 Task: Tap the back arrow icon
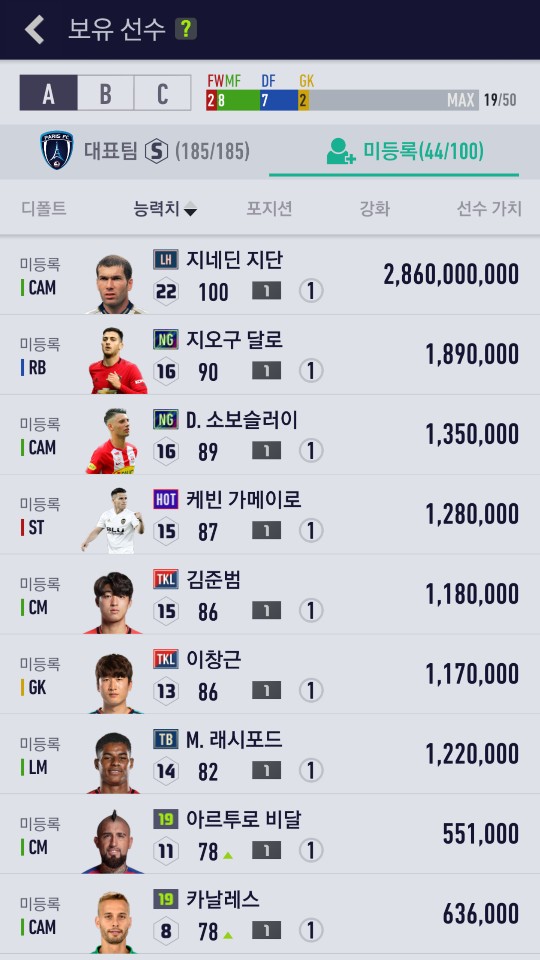34,29
